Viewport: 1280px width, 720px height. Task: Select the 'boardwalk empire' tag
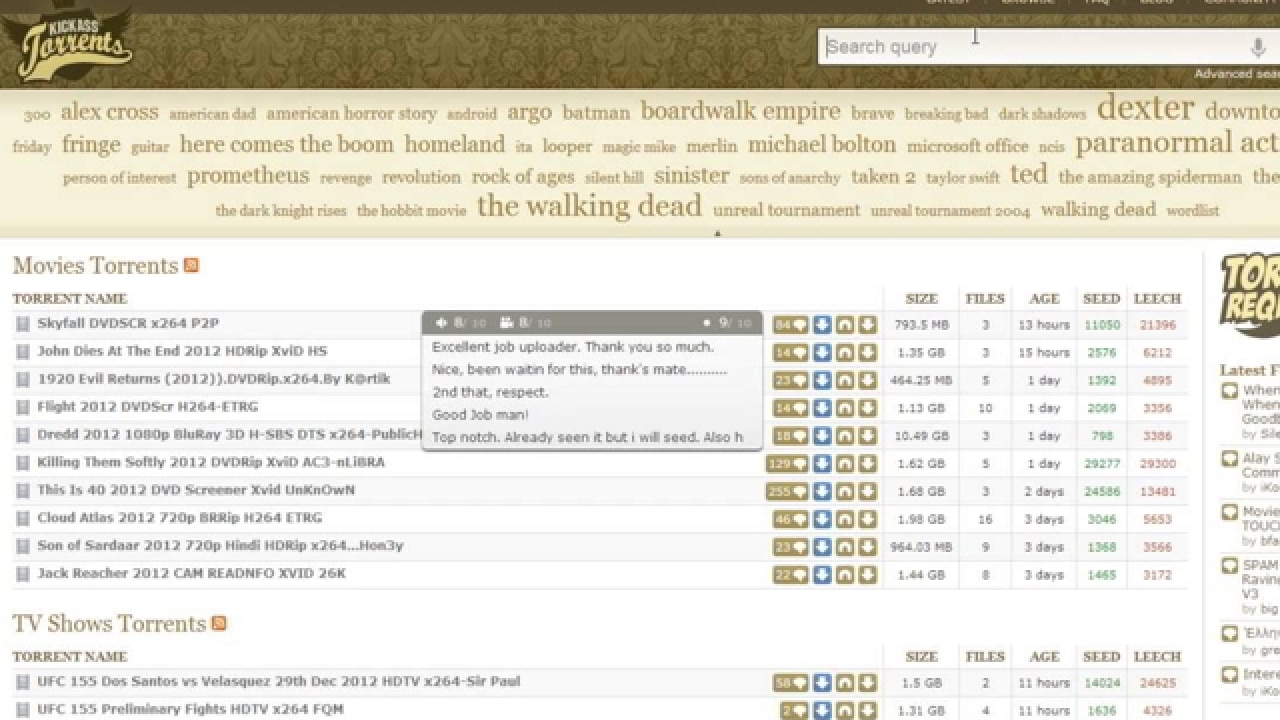pos(740,111)
